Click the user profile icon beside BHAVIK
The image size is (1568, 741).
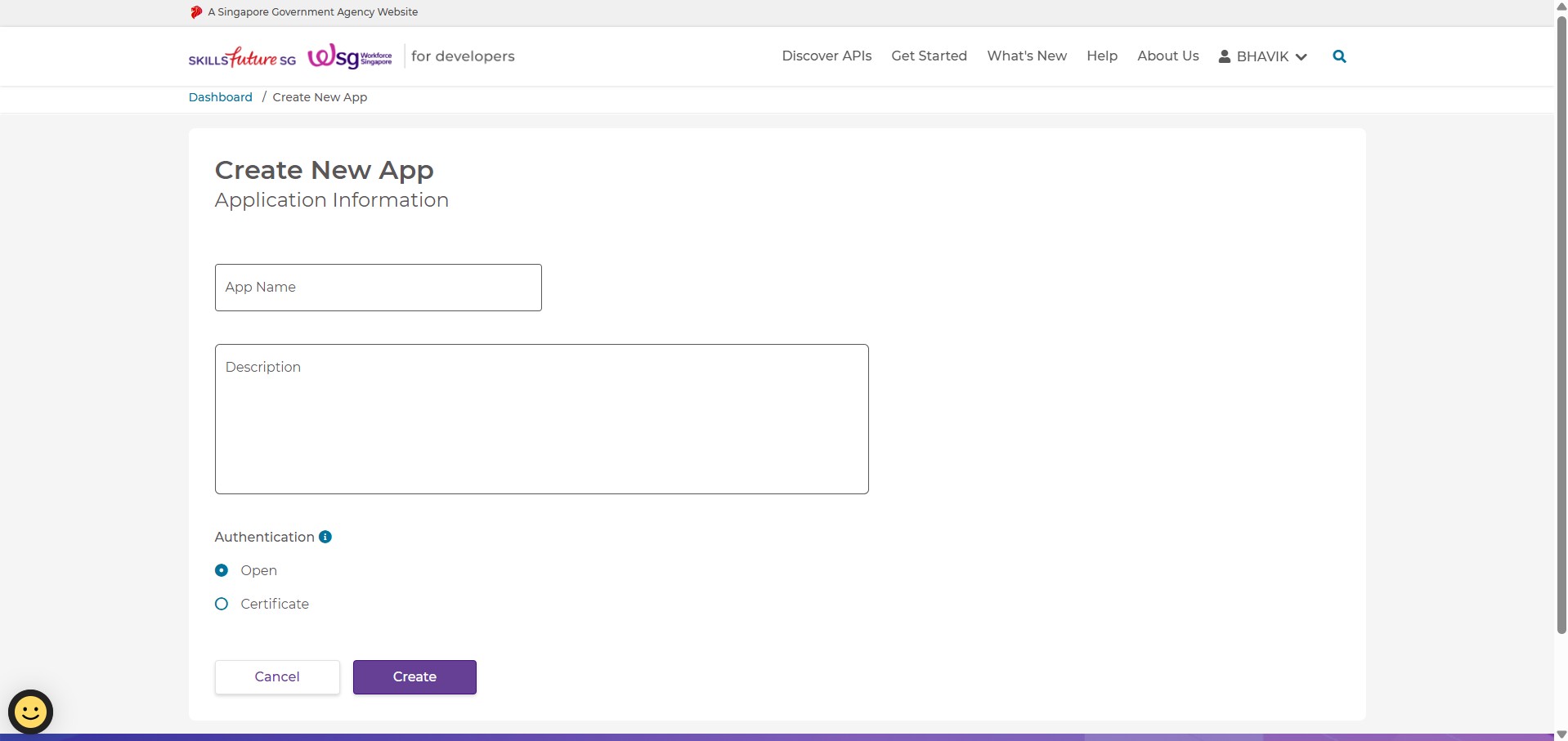[1225, 56]
